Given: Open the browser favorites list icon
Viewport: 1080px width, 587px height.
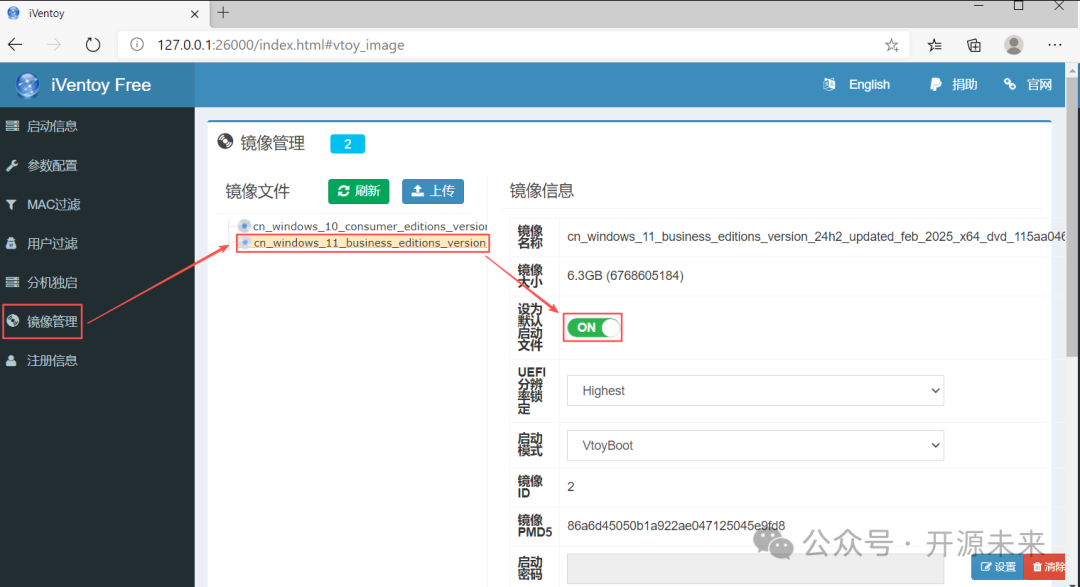Looking at the screenshot, I should (x=934, y=45).
